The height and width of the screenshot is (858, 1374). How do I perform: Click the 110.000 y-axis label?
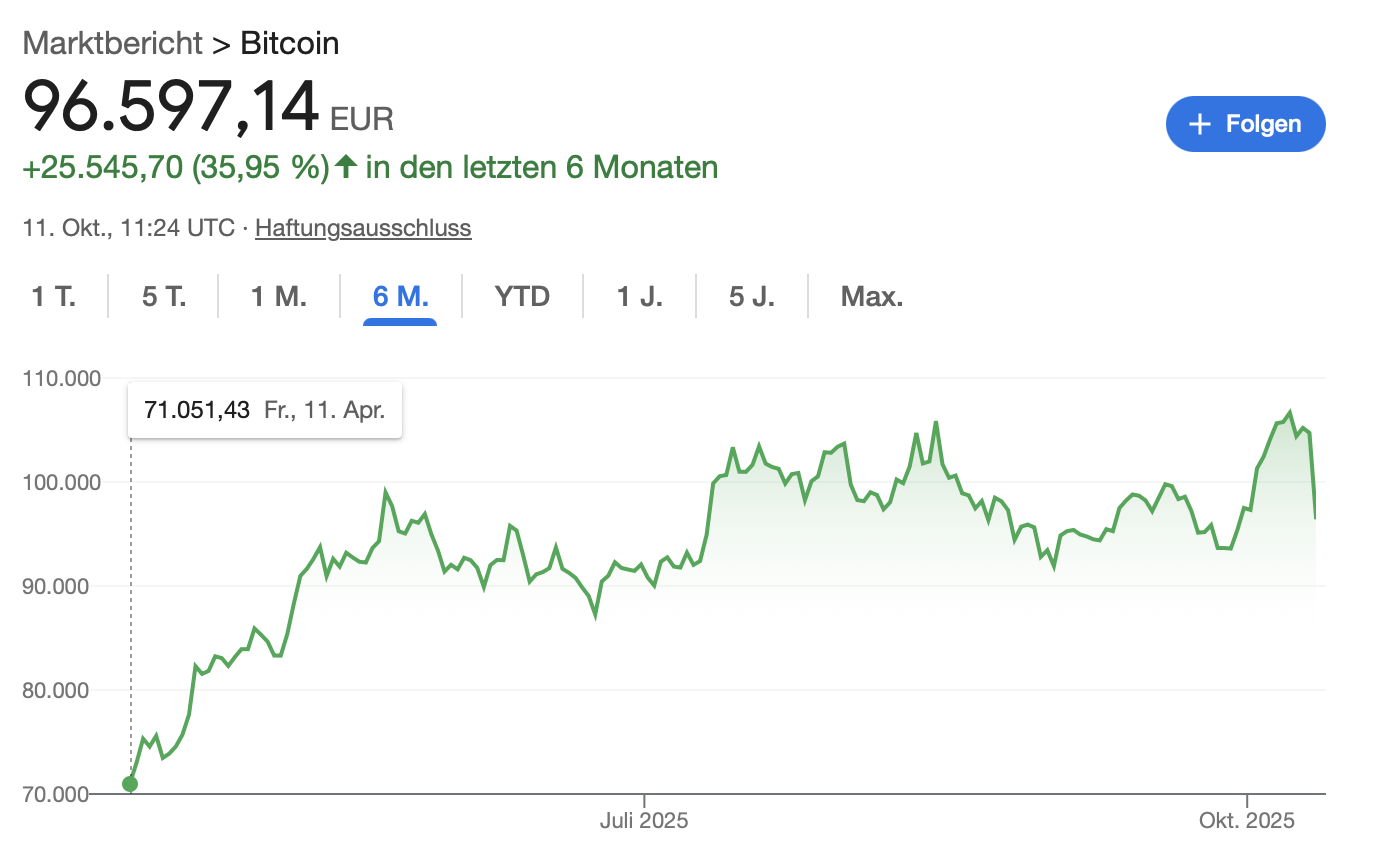62,379
